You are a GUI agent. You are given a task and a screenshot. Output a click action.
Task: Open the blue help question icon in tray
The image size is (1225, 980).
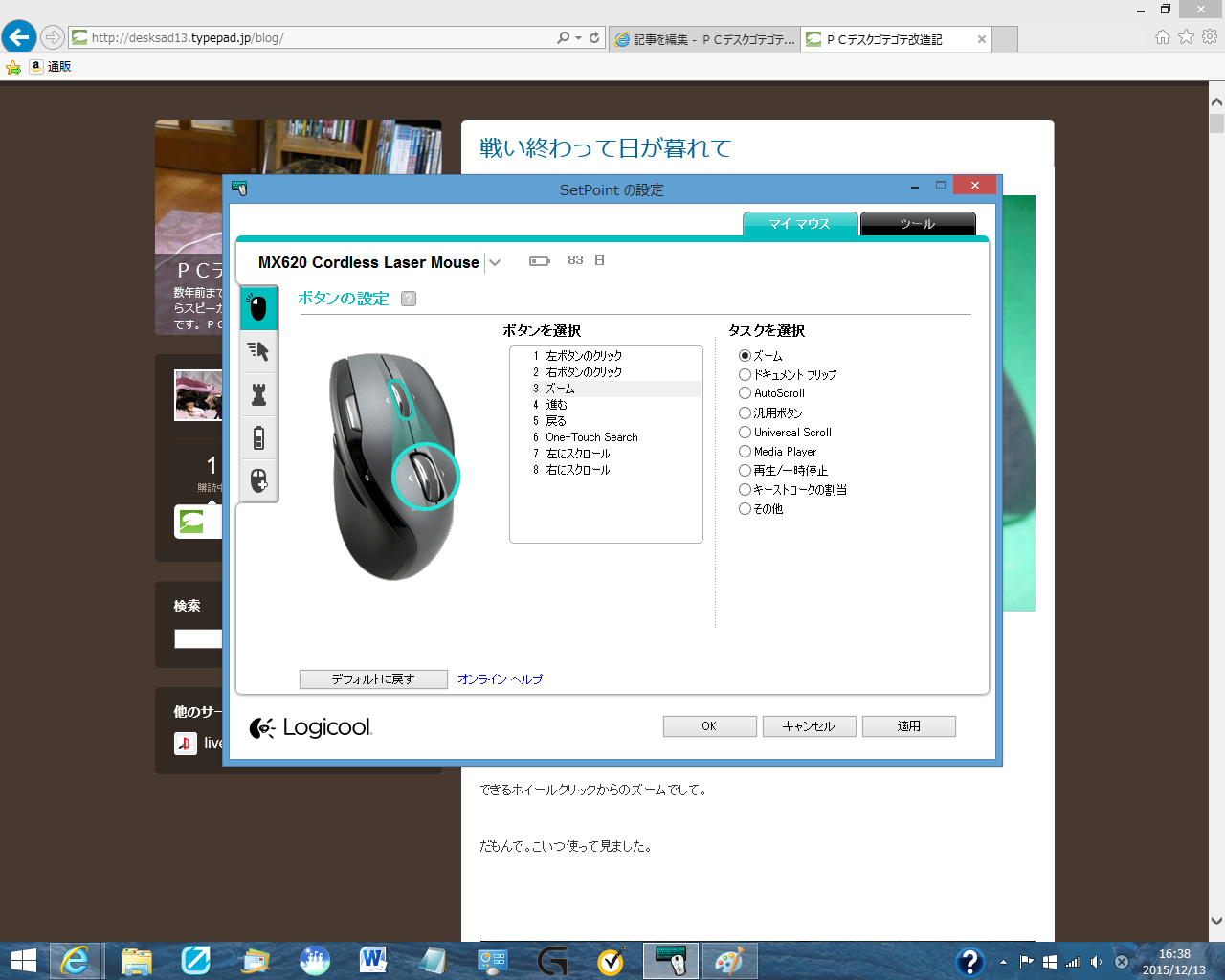970,961
